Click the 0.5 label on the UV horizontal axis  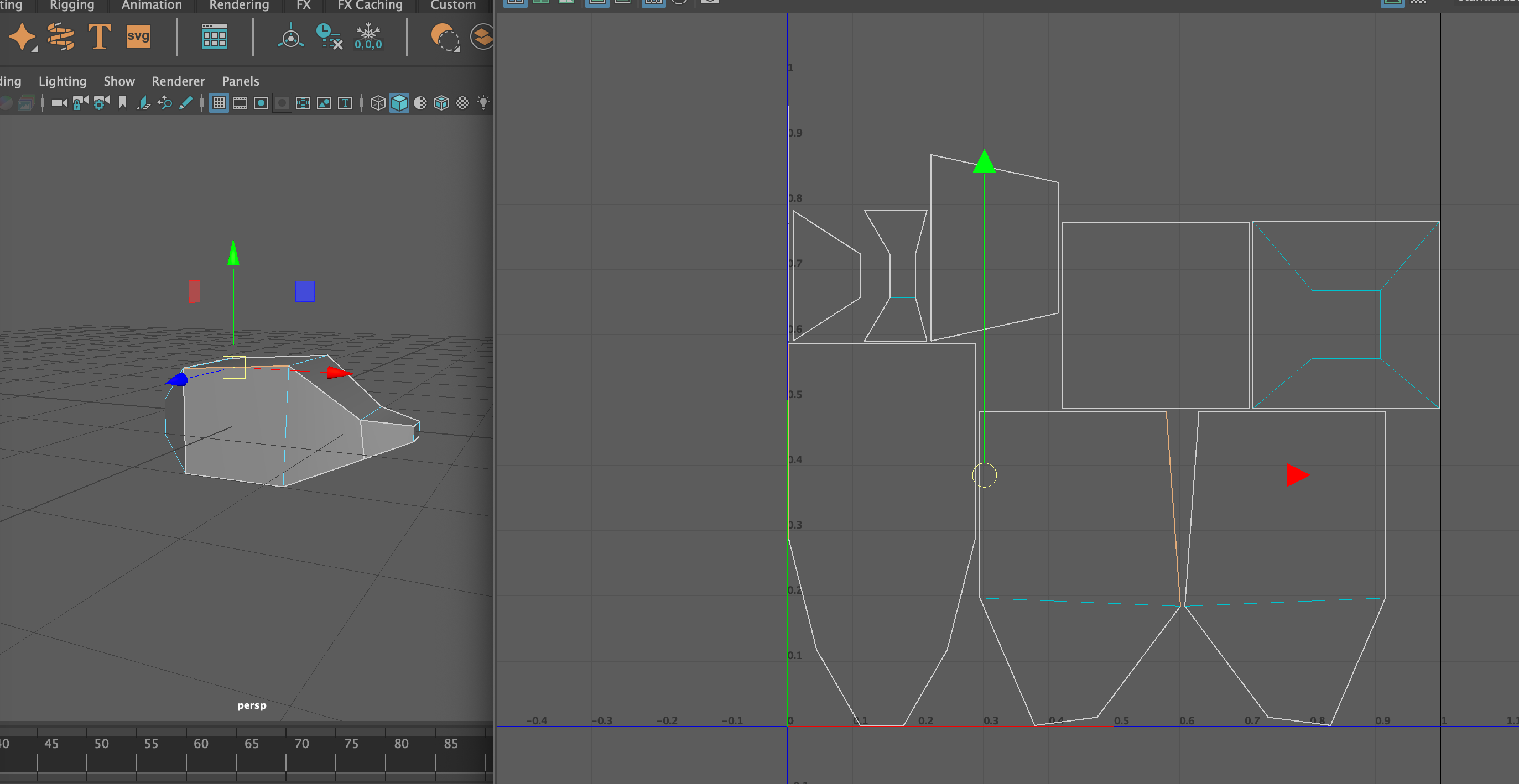pos(1121,720)
